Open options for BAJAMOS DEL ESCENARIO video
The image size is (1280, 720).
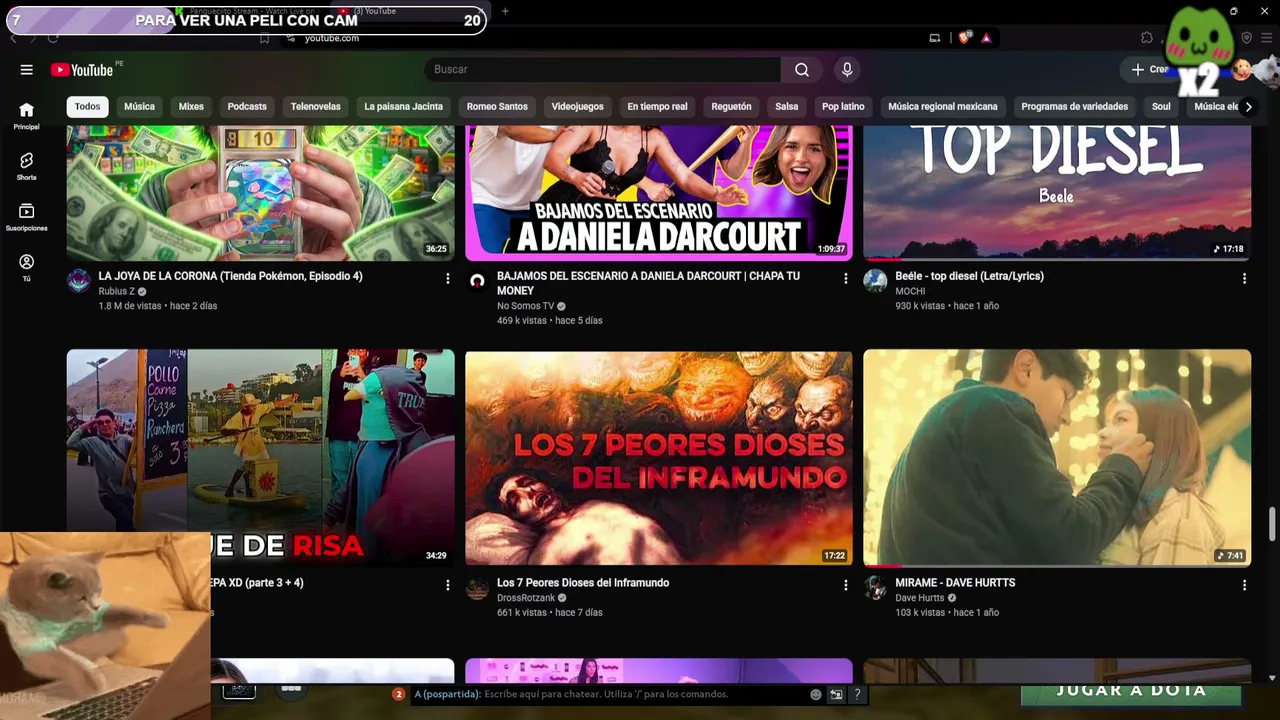846,278
